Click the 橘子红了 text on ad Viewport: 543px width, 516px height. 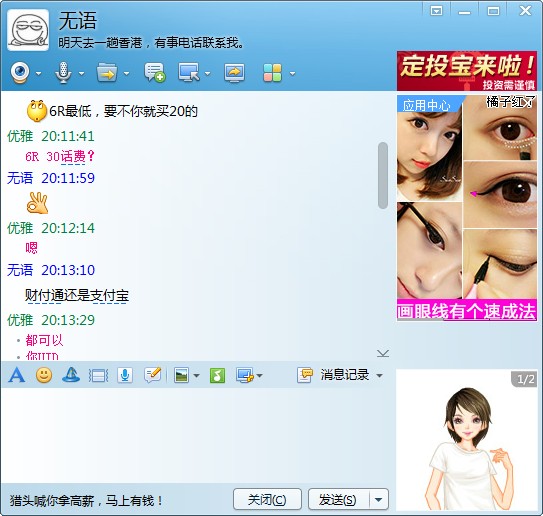(x=511, y=102)
